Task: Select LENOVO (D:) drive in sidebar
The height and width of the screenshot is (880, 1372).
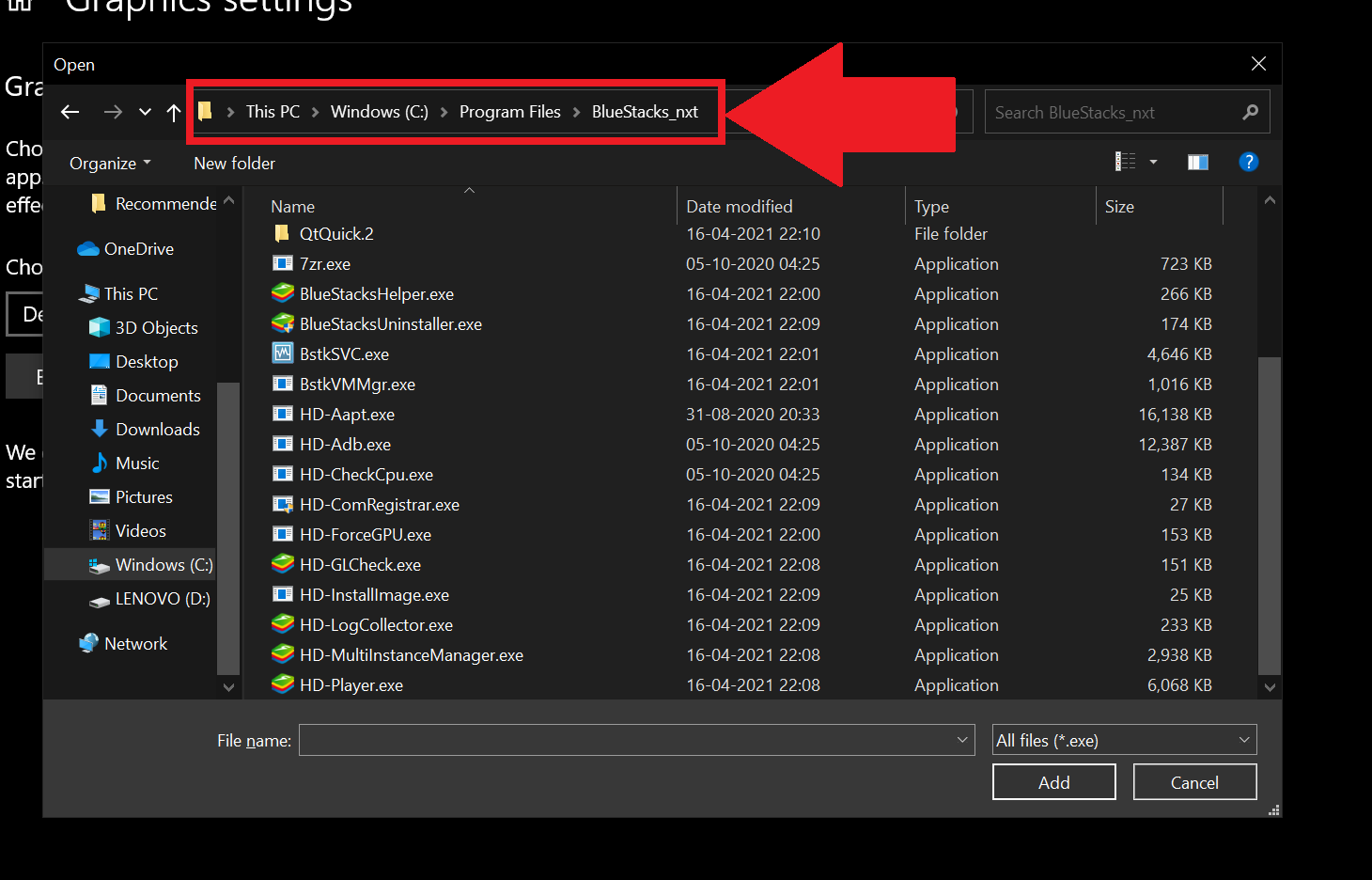Action: tap(149, 598)
